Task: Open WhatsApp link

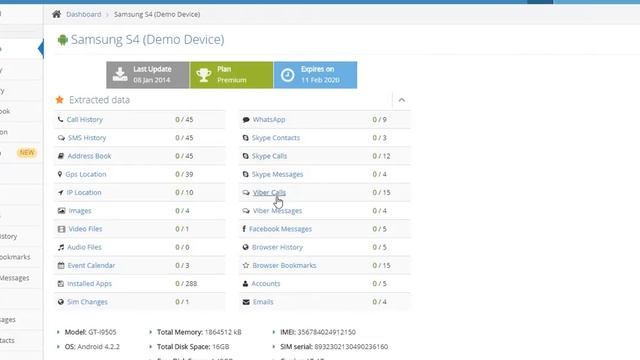Action: tap(269, 120)
